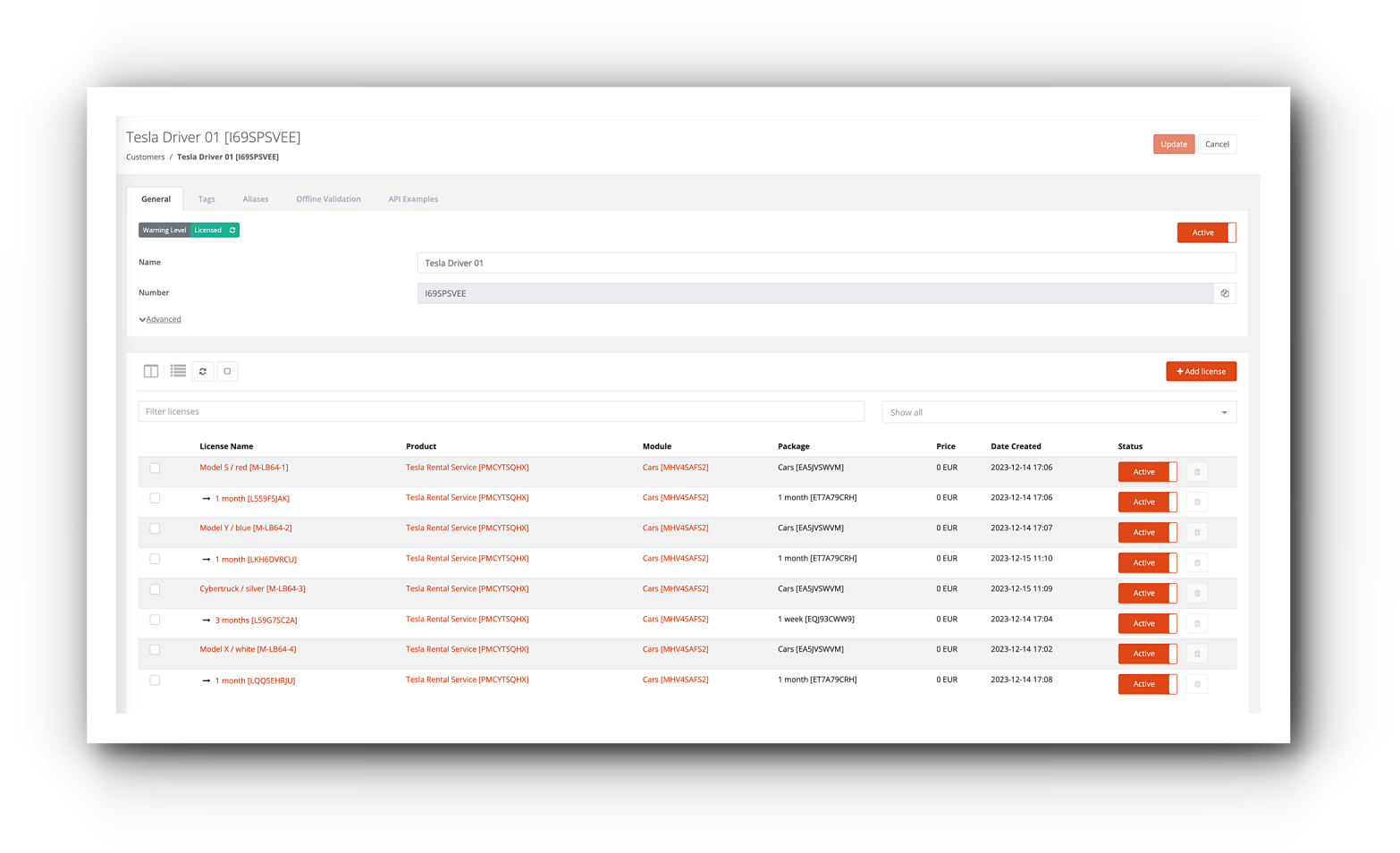This screenshot has height=853, width=1400.
Task: Open Model Y / blue [M-LB64-2] license
Action: point(246,528)
